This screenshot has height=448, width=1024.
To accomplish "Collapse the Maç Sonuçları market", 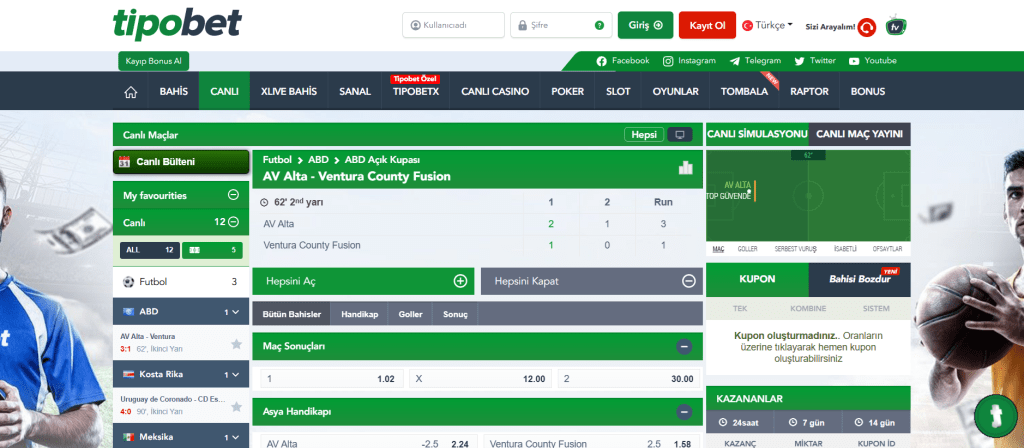I will (684, 346).
